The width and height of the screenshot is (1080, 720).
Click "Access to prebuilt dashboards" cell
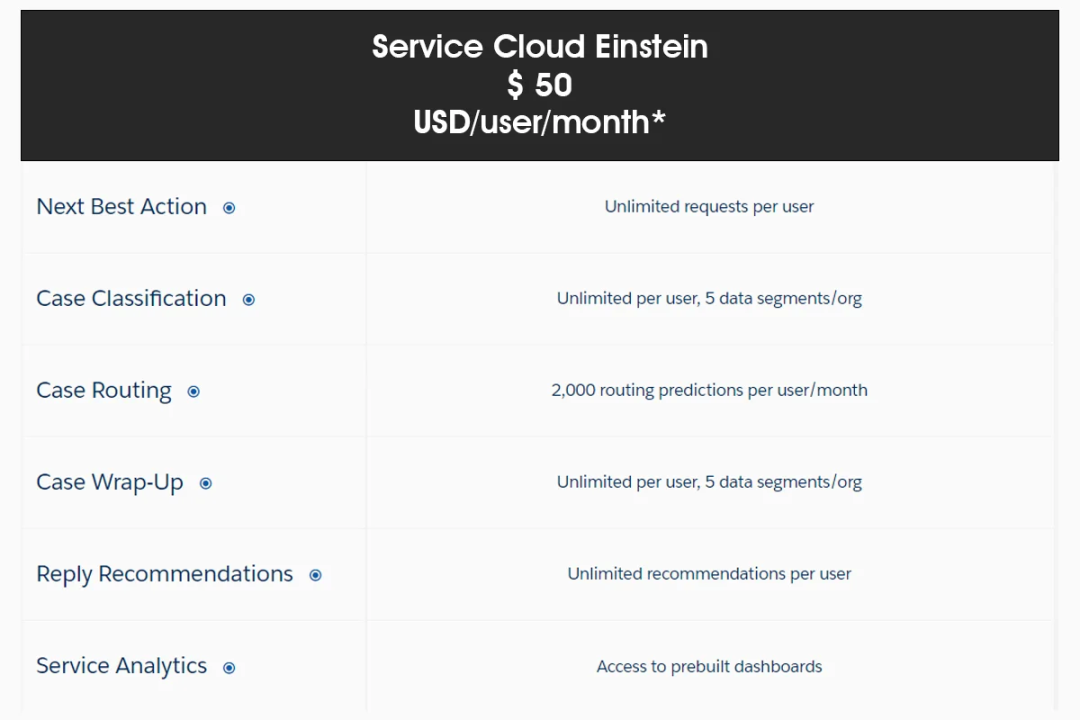click(709, 666)
